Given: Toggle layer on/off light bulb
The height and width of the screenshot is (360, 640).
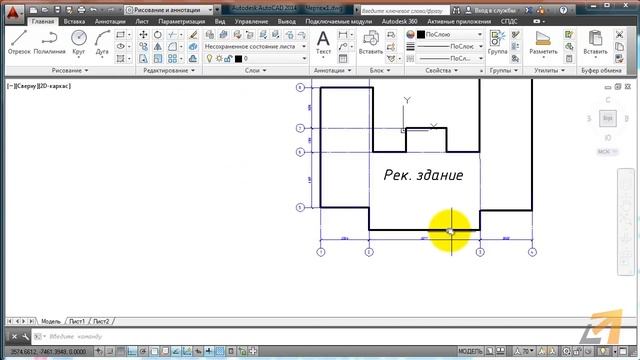Looking at the screenshot, I should [209, 59].
